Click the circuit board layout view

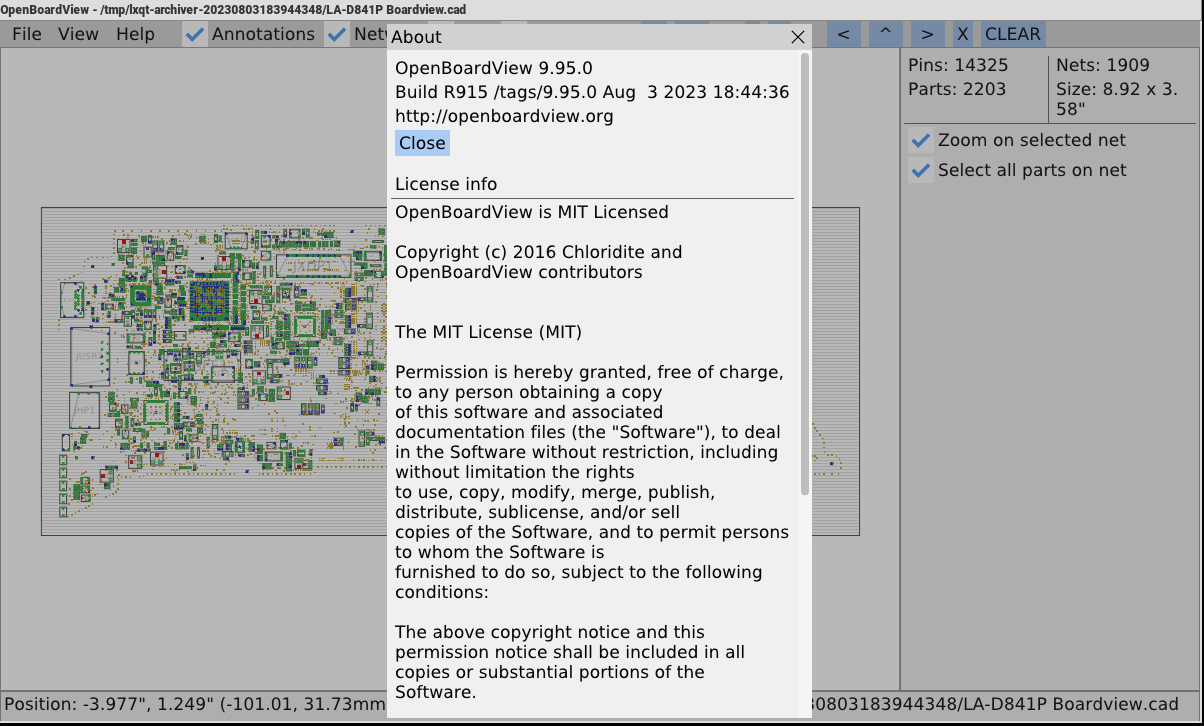pyautogui.click(x=215, y=371)
